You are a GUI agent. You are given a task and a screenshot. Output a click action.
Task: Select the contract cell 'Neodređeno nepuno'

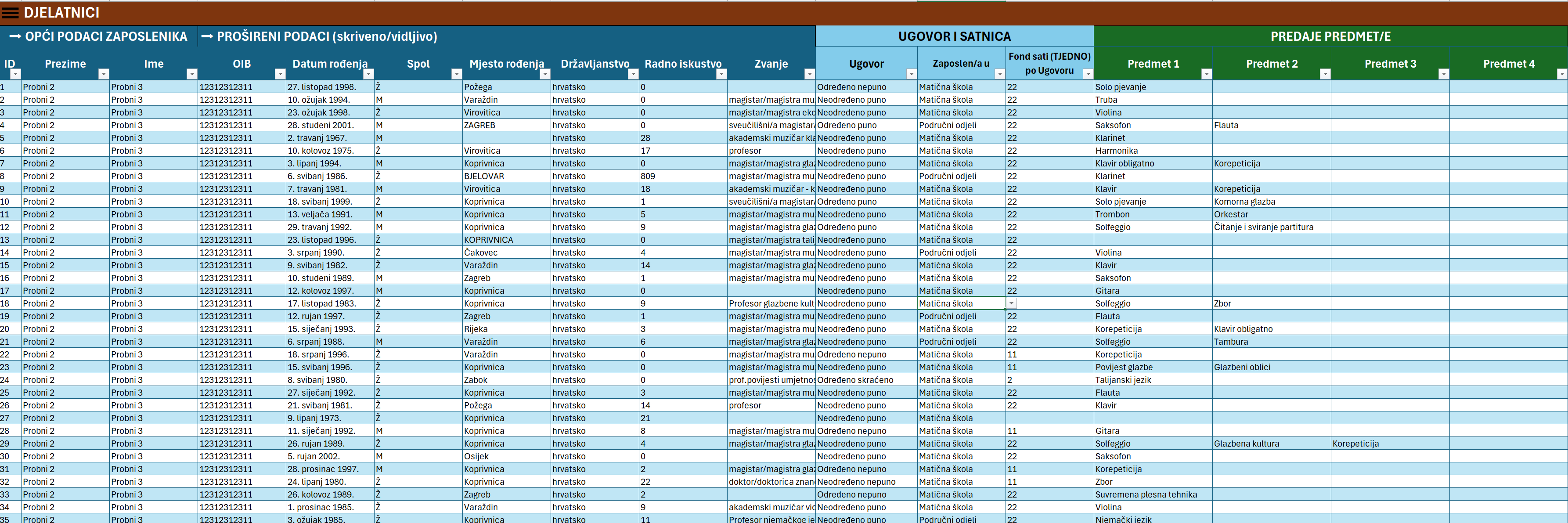click(866, 482)
